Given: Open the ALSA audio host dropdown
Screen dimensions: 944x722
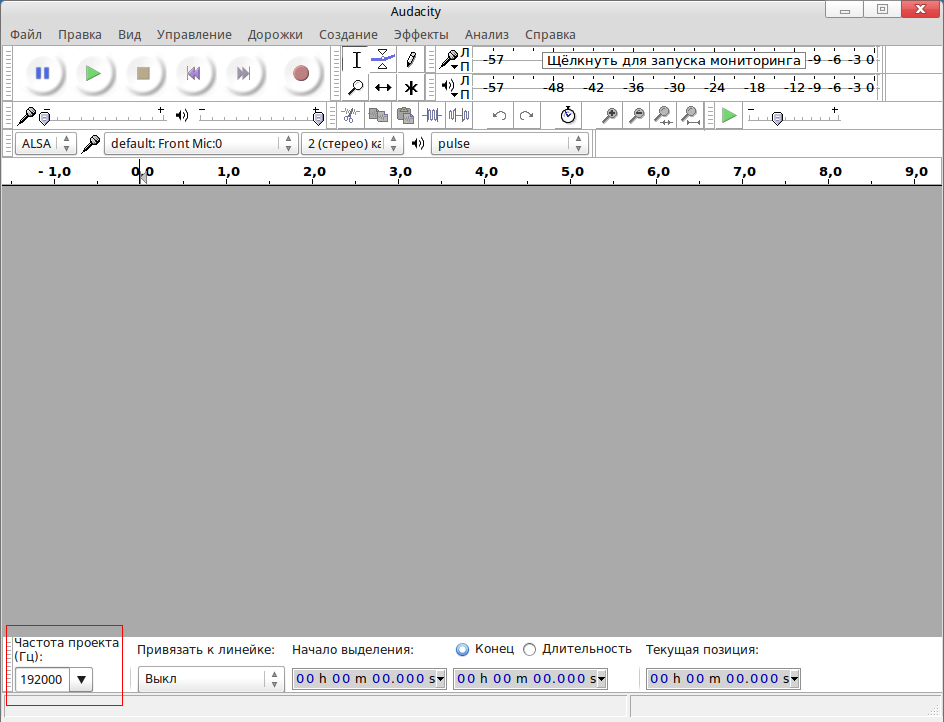Looking at the screenshot, I should pos(46,143).
